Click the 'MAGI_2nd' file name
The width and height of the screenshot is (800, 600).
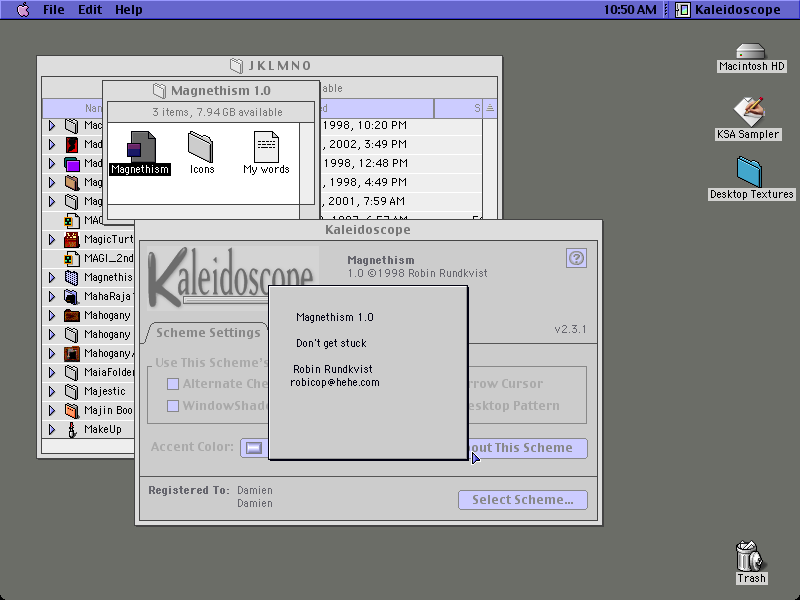pos(109,258)
